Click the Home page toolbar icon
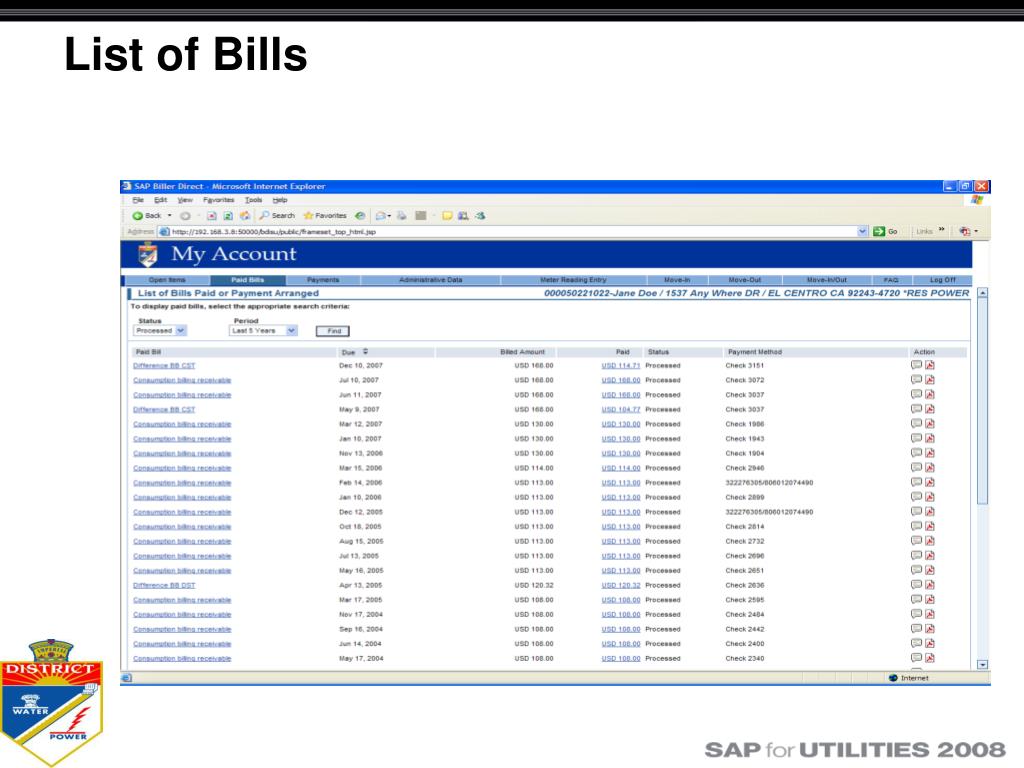 [x=245, y=216]
